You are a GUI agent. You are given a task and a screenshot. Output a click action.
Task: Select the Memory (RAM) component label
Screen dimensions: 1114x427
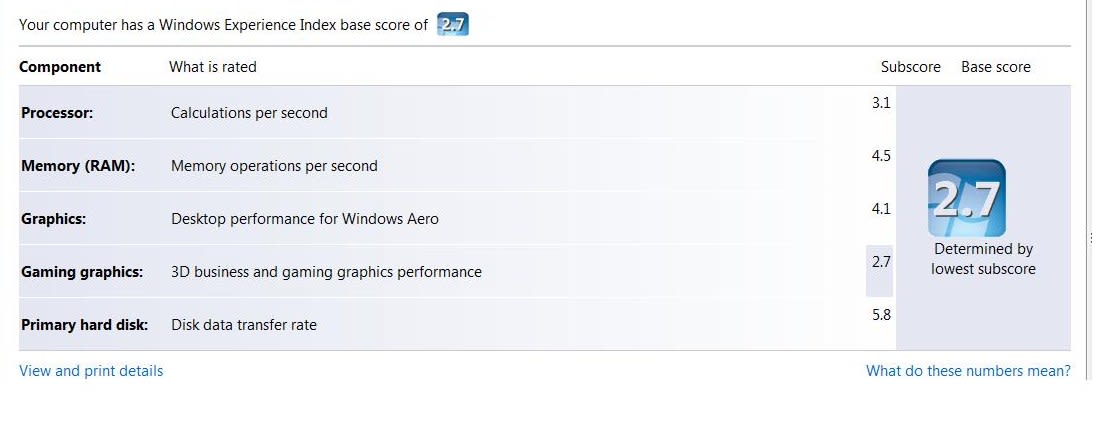[x=78, y=166]
